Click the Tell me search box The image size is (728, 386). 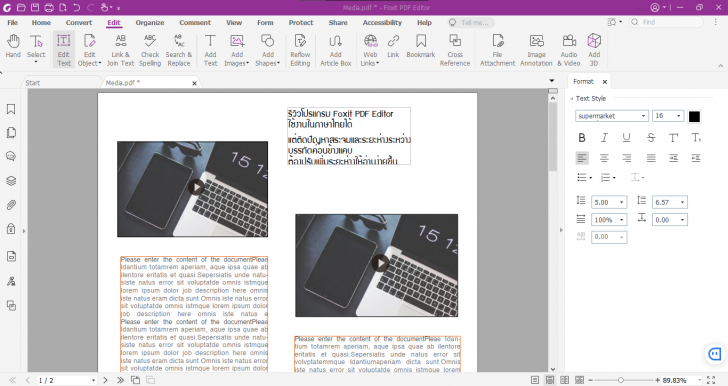point(470,22)
